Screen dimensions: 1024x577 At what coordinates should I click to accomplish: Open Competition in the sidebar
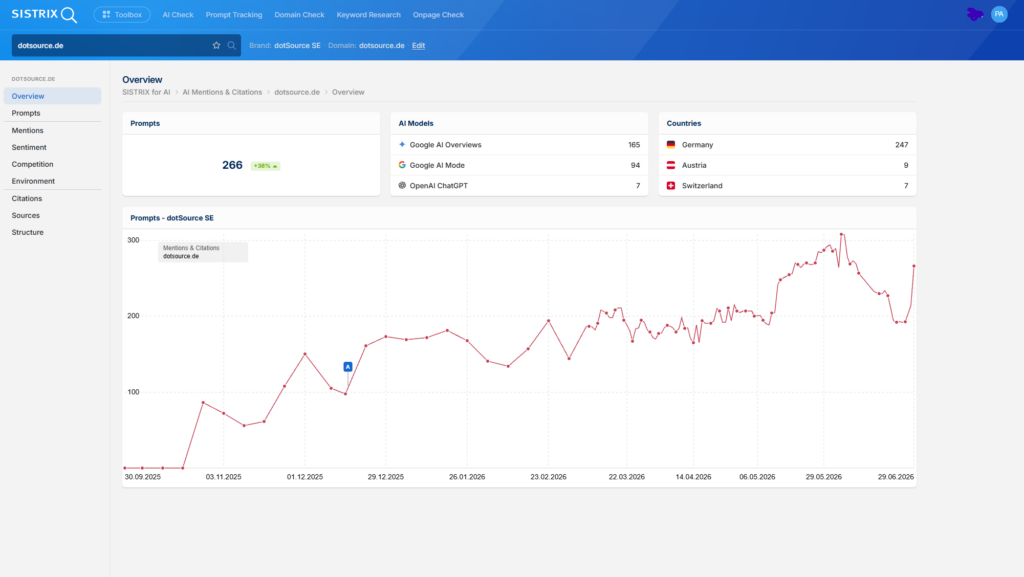(x=32, y=164)
